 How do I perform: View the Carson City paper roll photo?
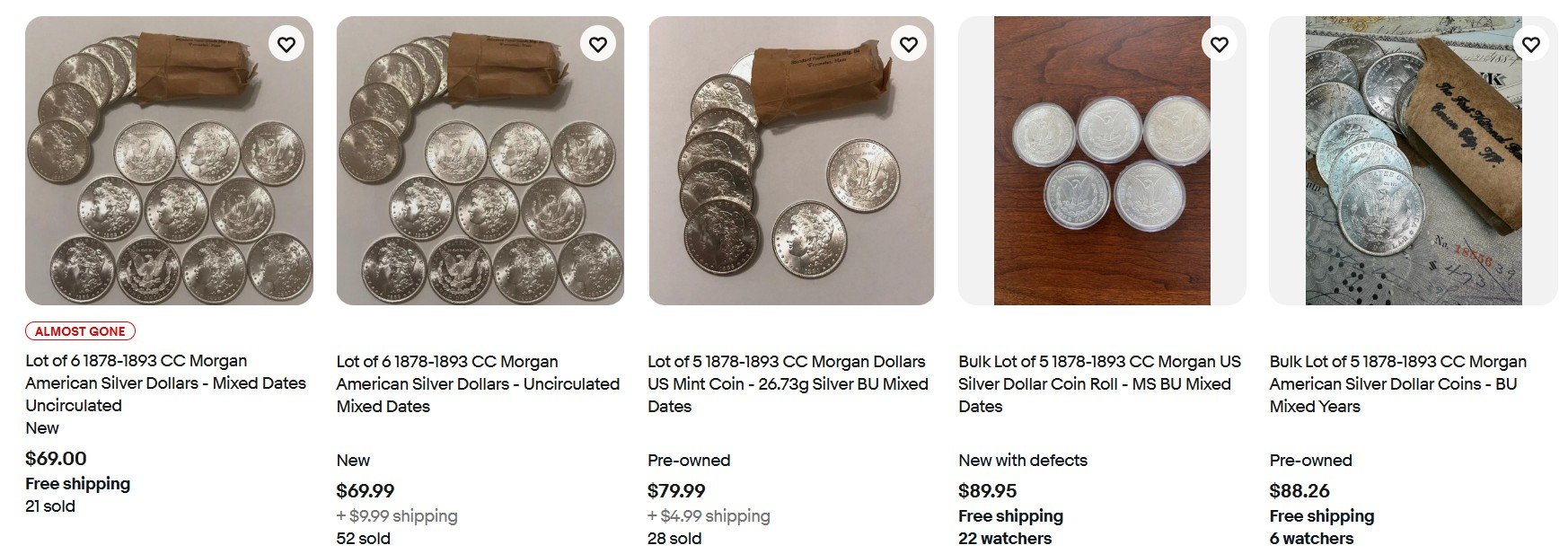point(1413,162)
